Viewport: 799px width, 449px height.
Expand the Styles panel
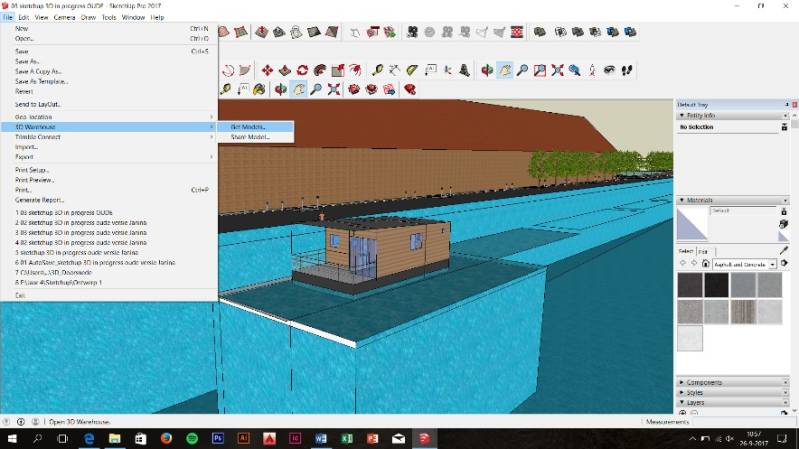tap(682, 392)
